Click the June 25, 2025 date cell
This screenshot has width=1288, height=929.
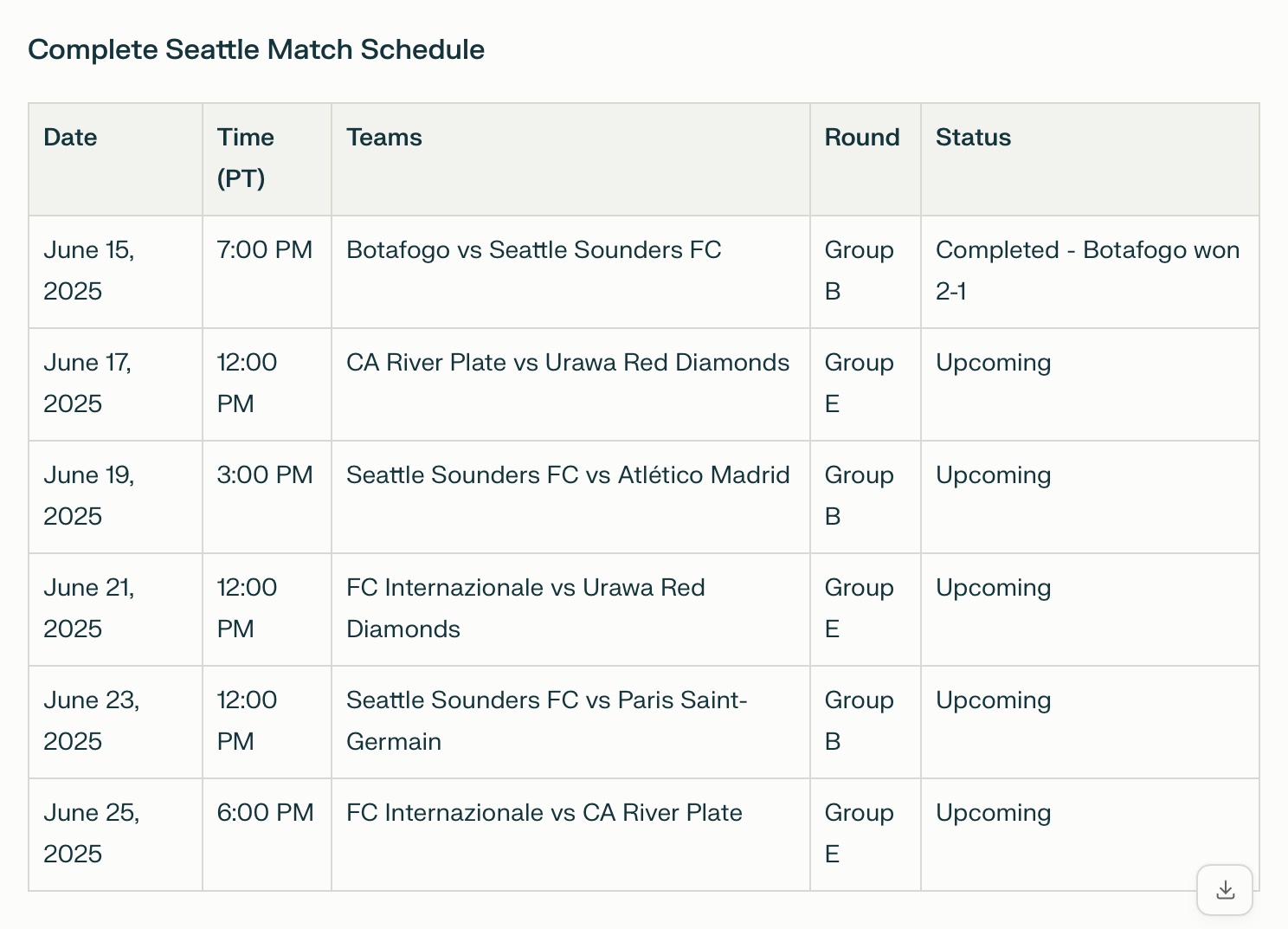tap(91, 833)
